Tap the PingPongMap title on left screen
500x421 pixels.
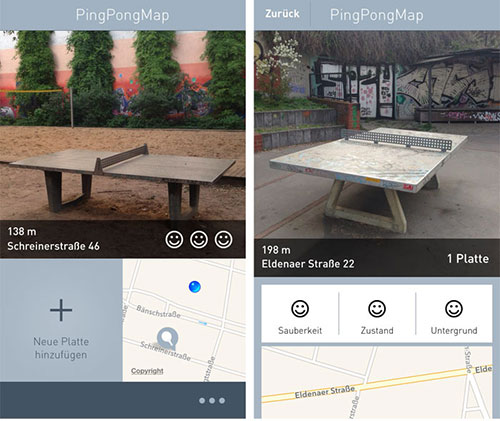122,15
